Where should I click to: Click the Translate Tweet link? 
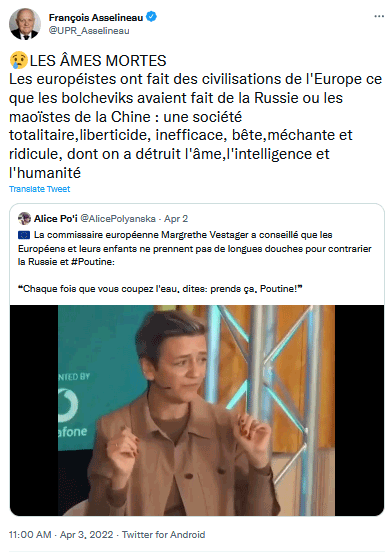pos(39,189)
